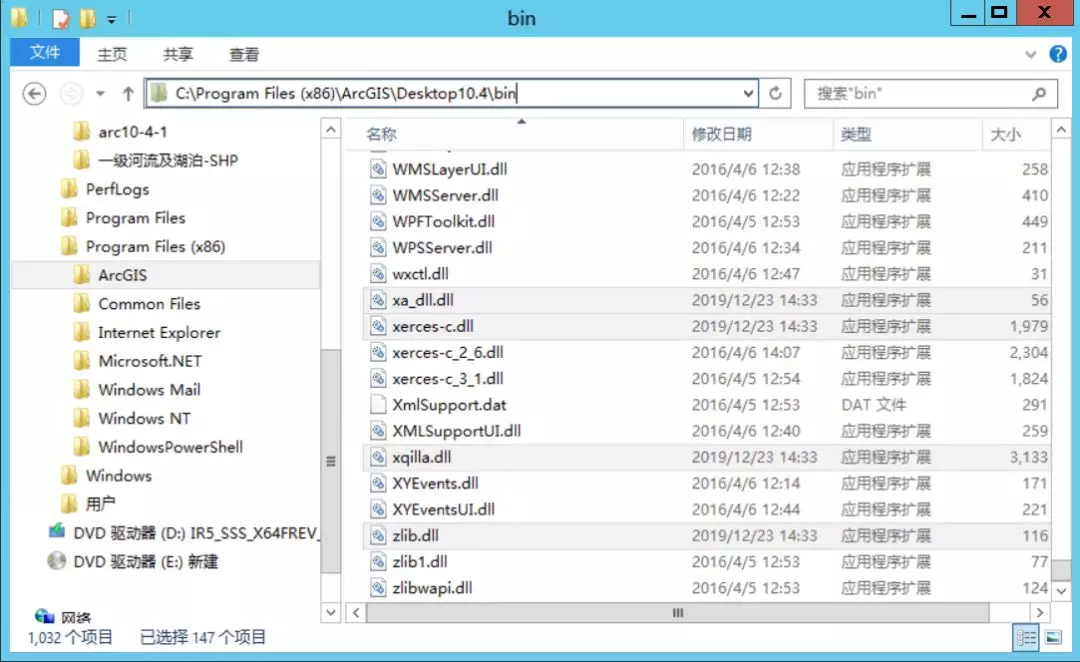This screenshot has height=662, width=1080.
Task: Click inside the address path field
Action: click(451, 93)
